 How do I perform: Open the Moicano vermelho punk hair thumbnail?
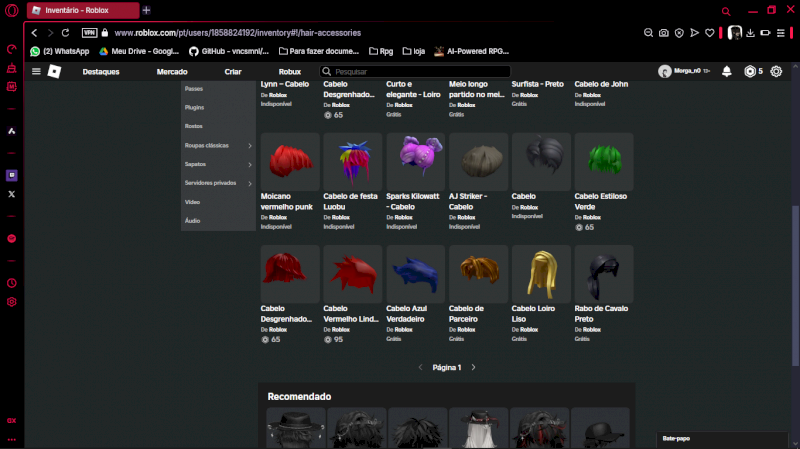[290, 161]
